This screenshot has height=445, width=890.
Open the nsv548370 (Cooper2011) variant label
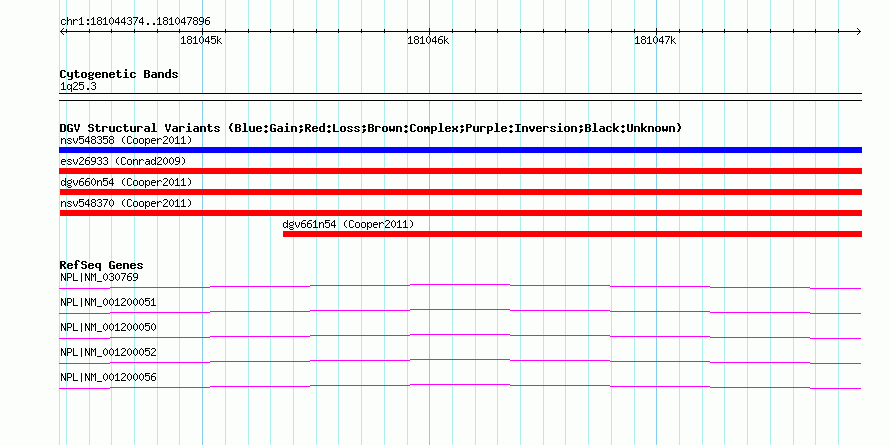126,203
